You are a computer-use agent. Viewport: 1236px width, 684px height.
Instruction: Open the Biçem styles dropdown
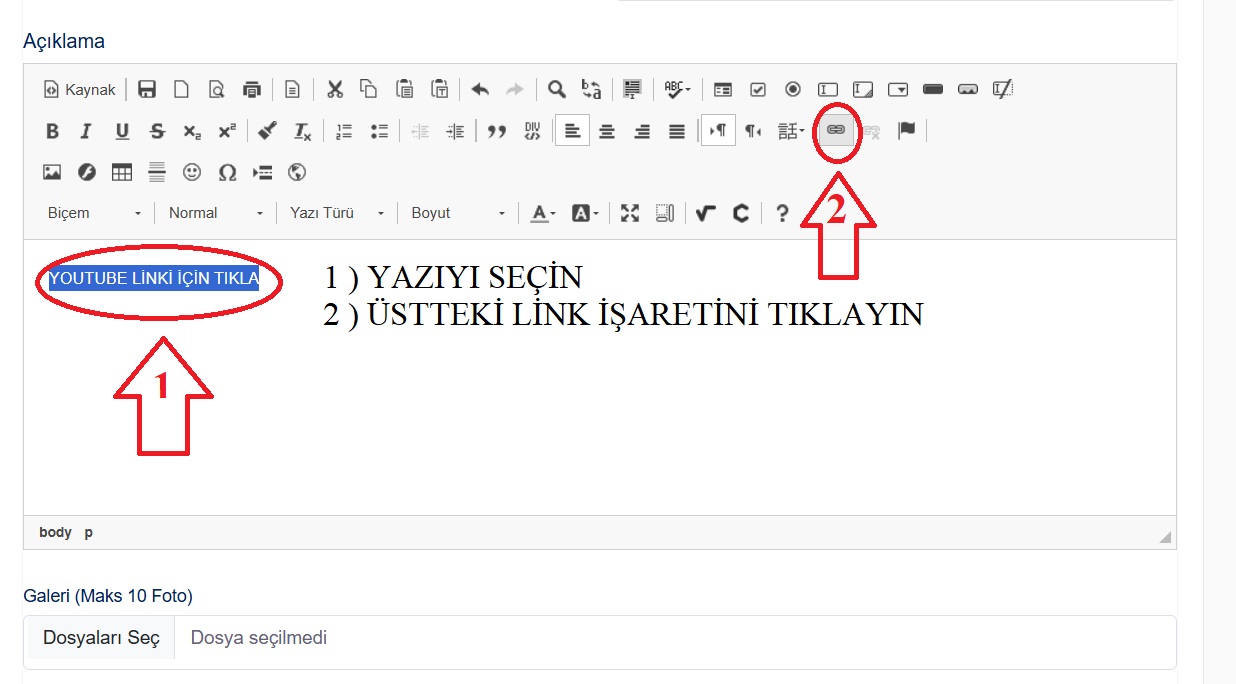click(95, 213)
